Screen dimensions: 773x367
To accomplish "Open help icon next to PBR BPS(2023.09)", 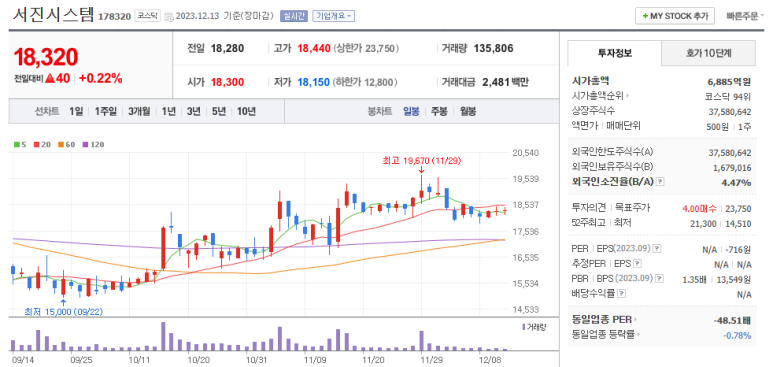I will point(658,279).
